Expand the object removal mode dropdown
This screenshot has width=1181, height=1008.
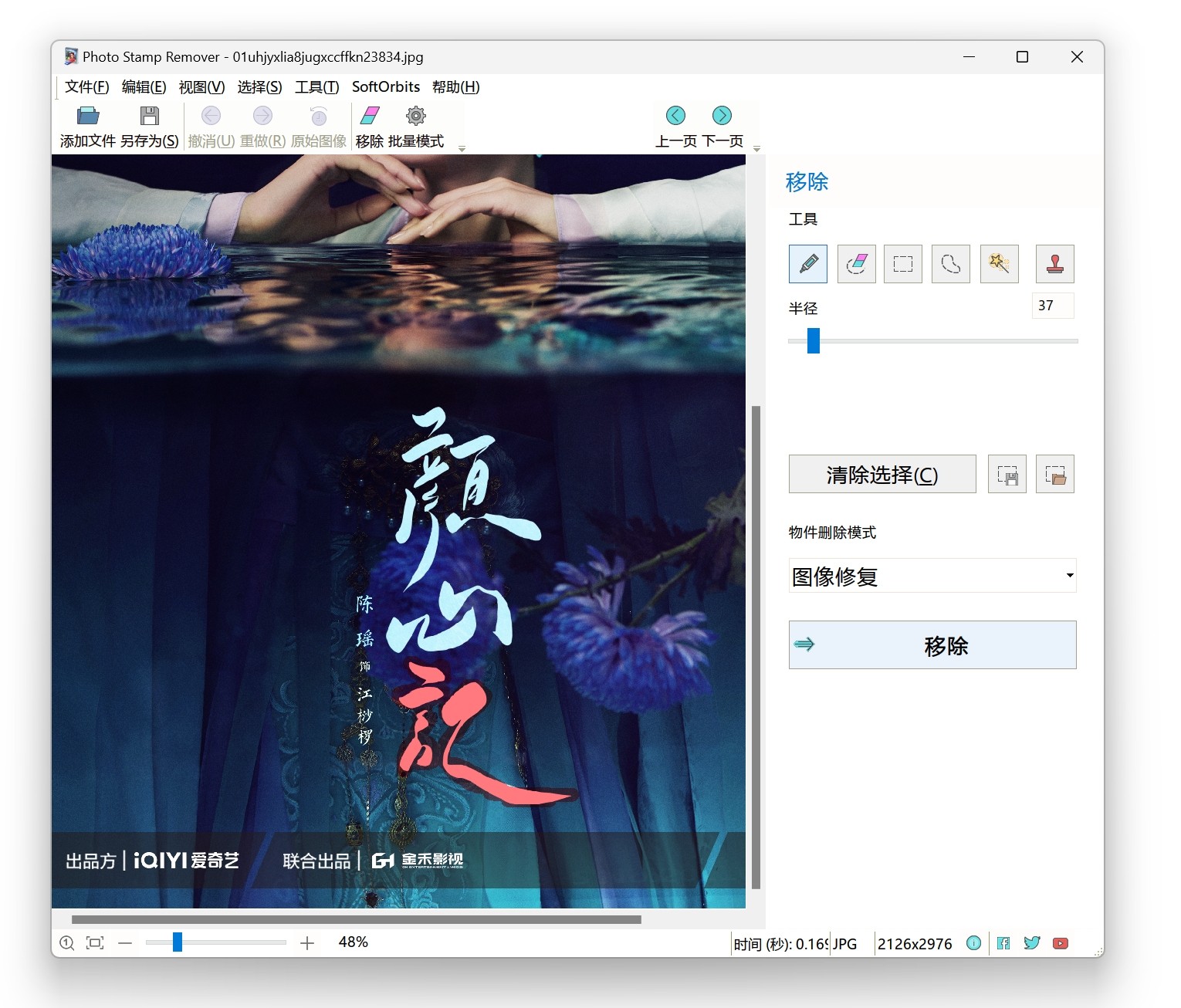coord(1069,575)
